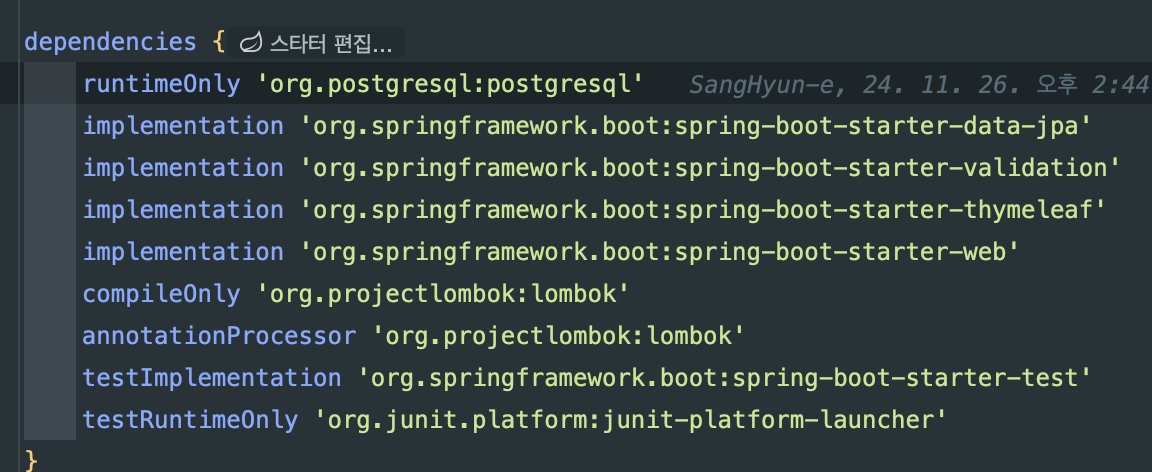Click the dependencies keyword
The image size is (1152, 472).
110,42
